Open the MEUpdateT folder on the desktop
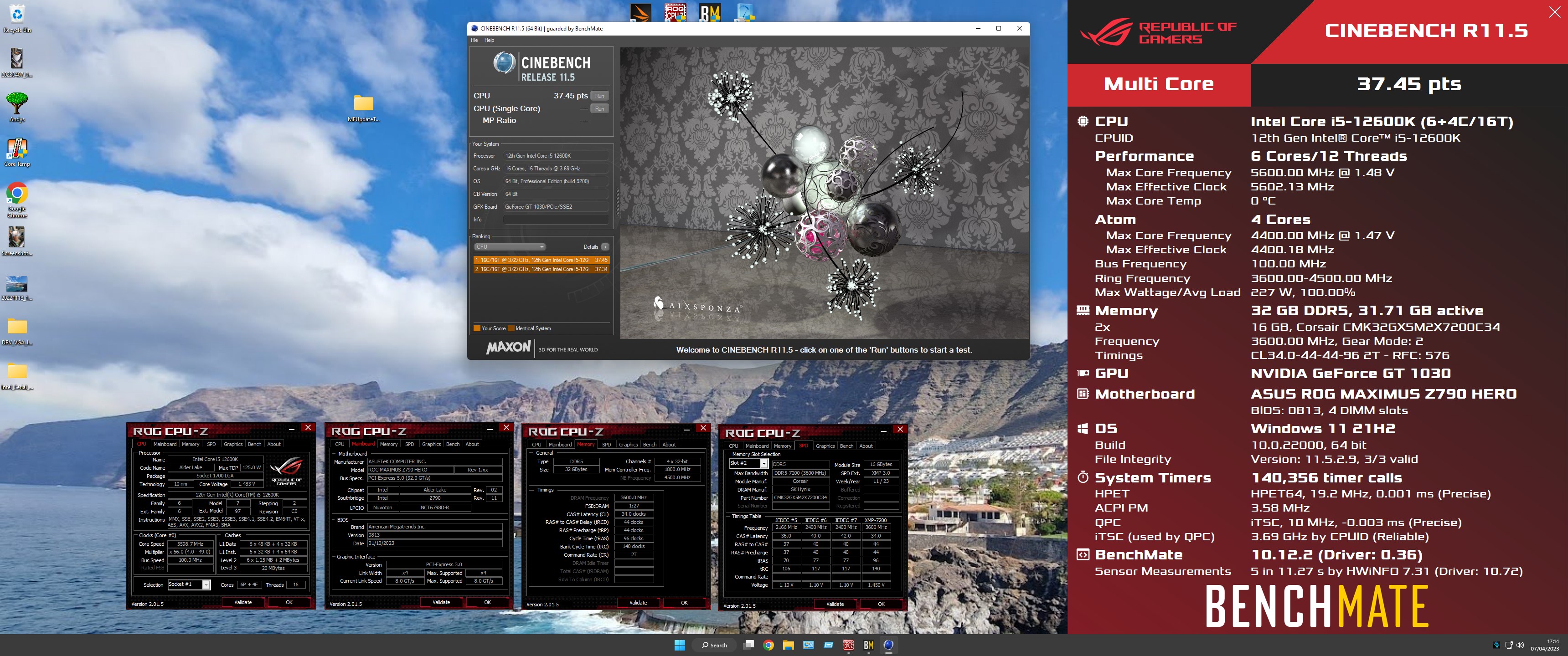The image size is (1568, 656). [363, 108]
